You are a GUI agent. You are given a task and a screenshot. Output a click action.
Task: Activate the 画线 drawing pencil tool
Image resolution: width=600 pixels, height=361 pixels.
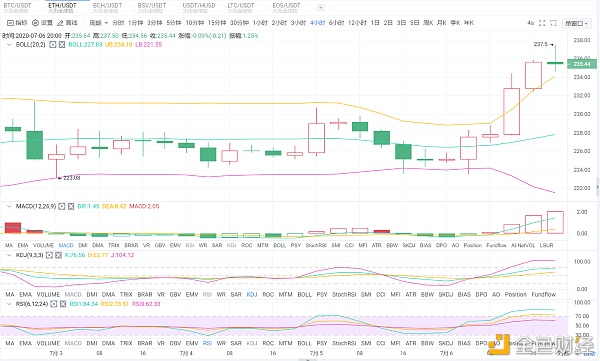(x=60, y=23)
